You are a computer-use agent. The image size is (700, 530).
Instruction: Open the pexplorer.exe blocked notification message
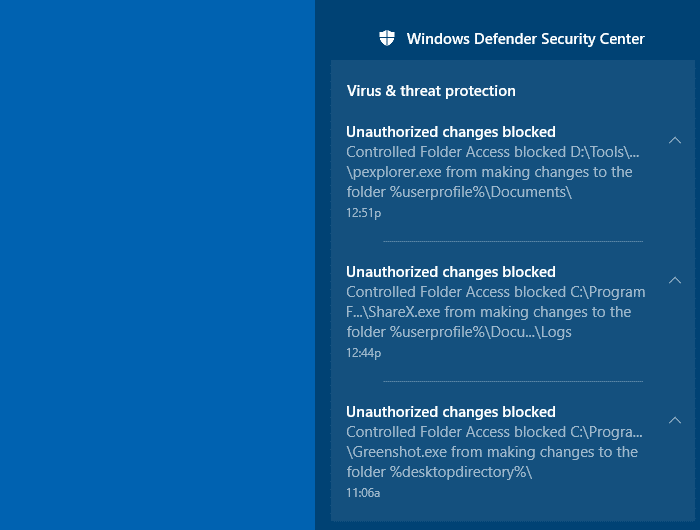tap(493, 172)
